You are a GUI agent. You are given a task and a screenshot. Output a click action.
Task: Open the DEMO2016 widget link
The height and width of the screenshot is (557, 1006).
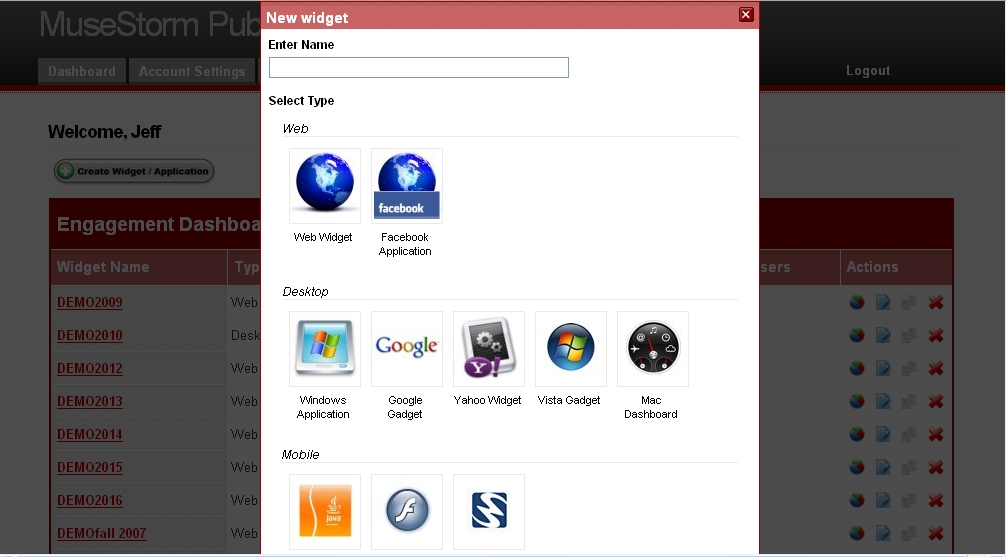[90, 501]
